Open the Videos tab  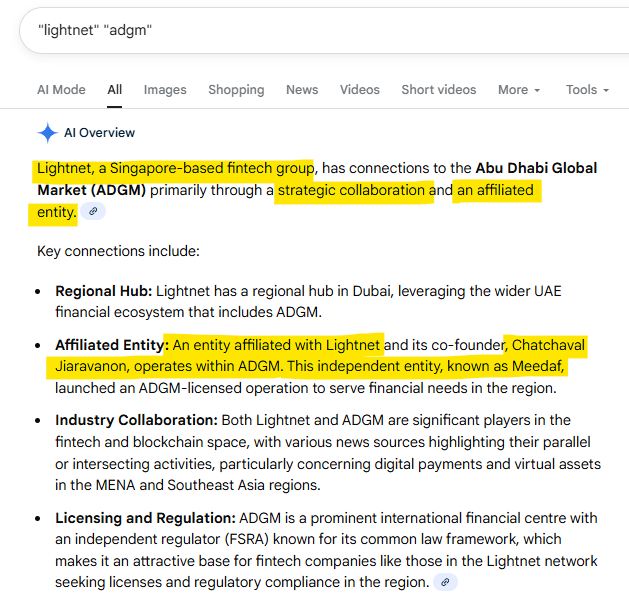pos(359,89)
